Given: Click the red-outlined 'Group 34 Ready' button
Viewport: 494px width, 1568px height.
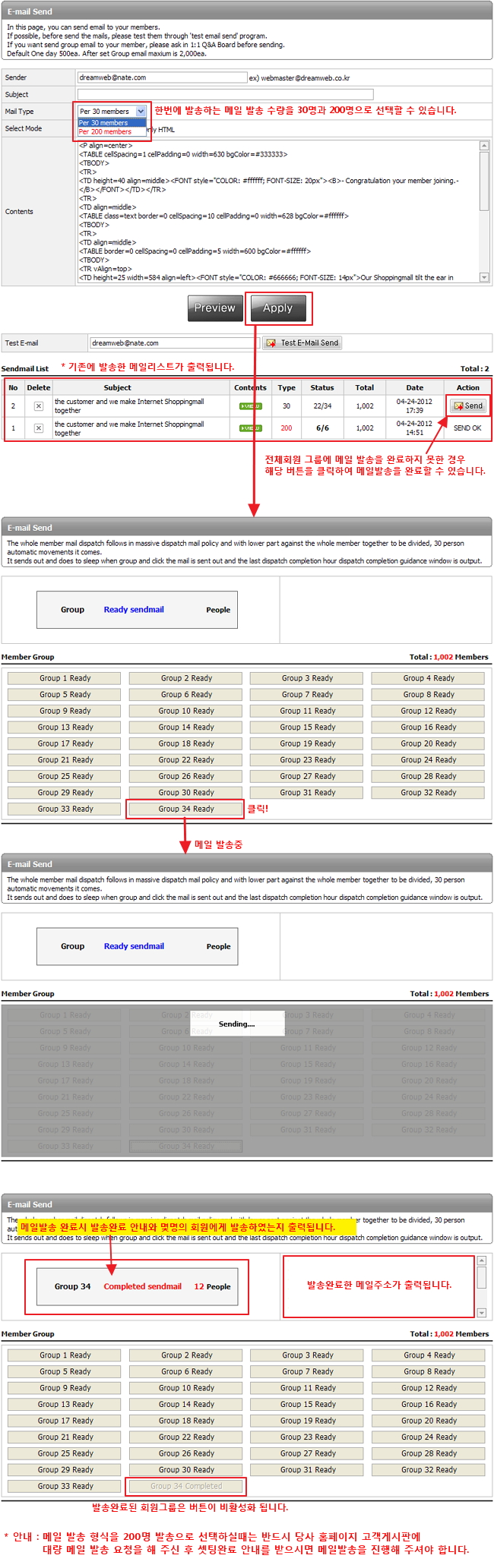Looking at the screenshot, I should click(x=185, y=809).
